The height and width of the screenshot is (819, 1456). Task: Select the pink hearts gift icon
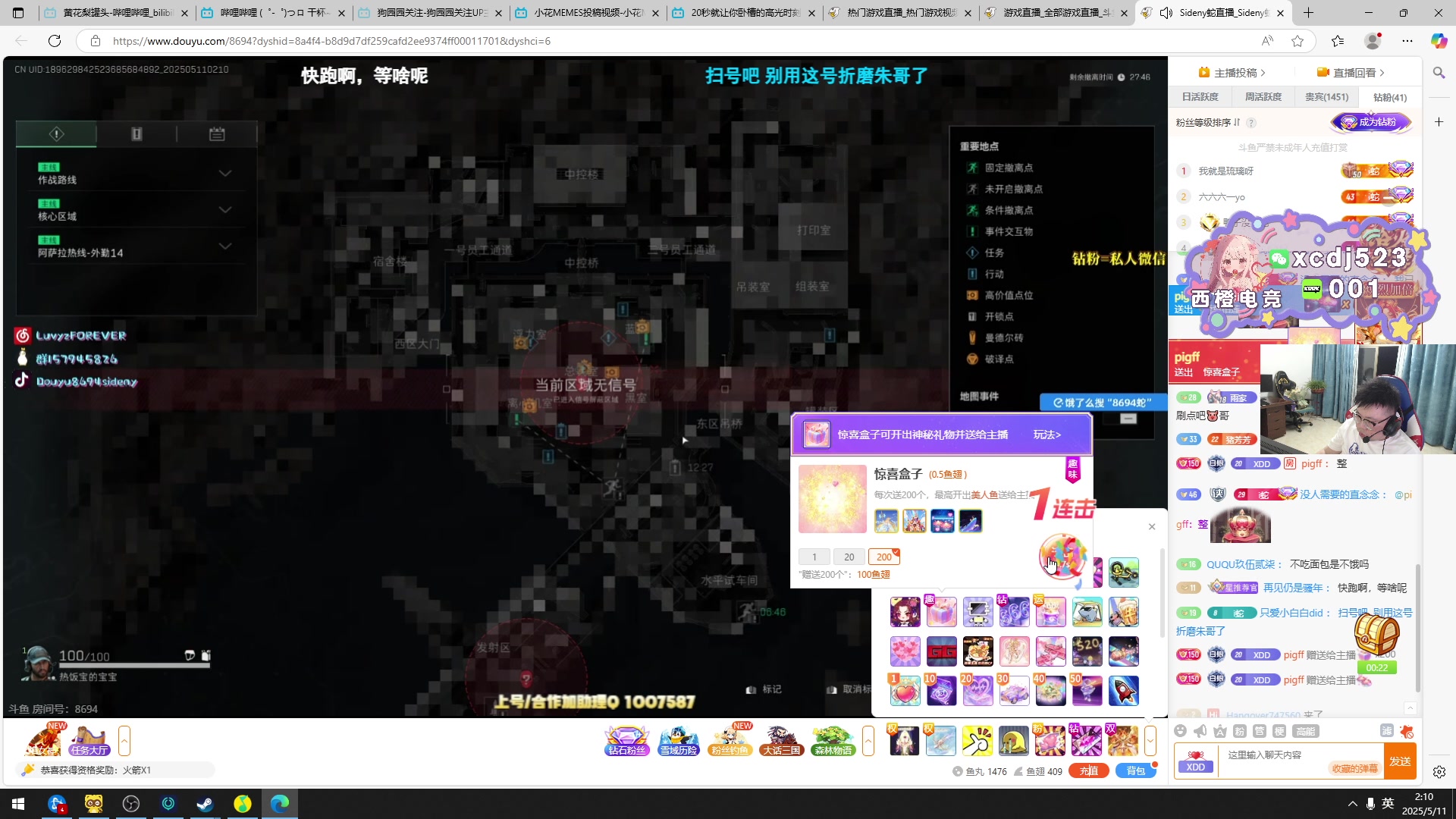[x=905, y=651]
